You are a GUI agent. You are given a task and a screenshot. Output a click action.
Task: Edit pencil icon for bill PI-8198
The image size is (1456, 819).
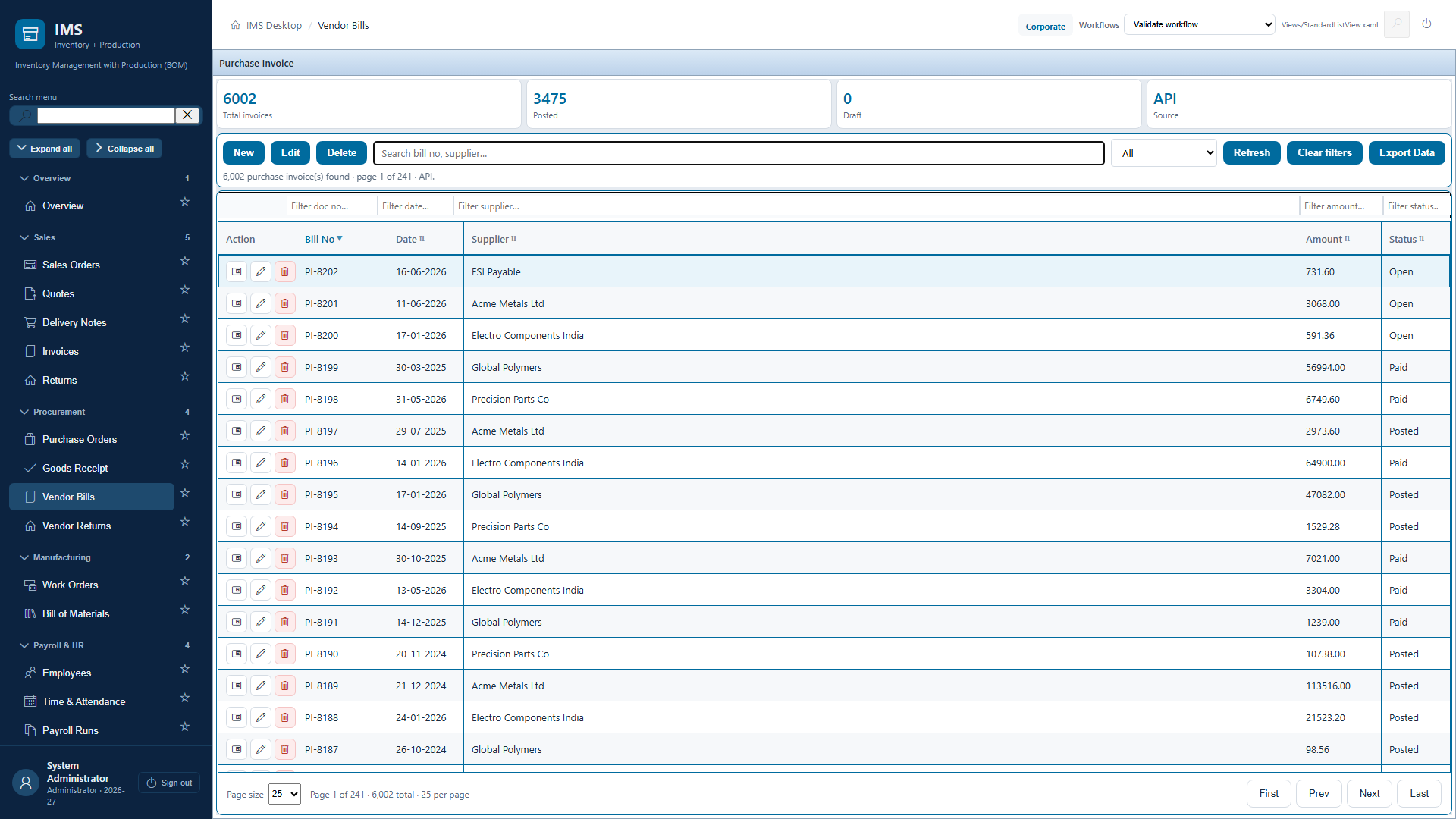pos(261,399)
